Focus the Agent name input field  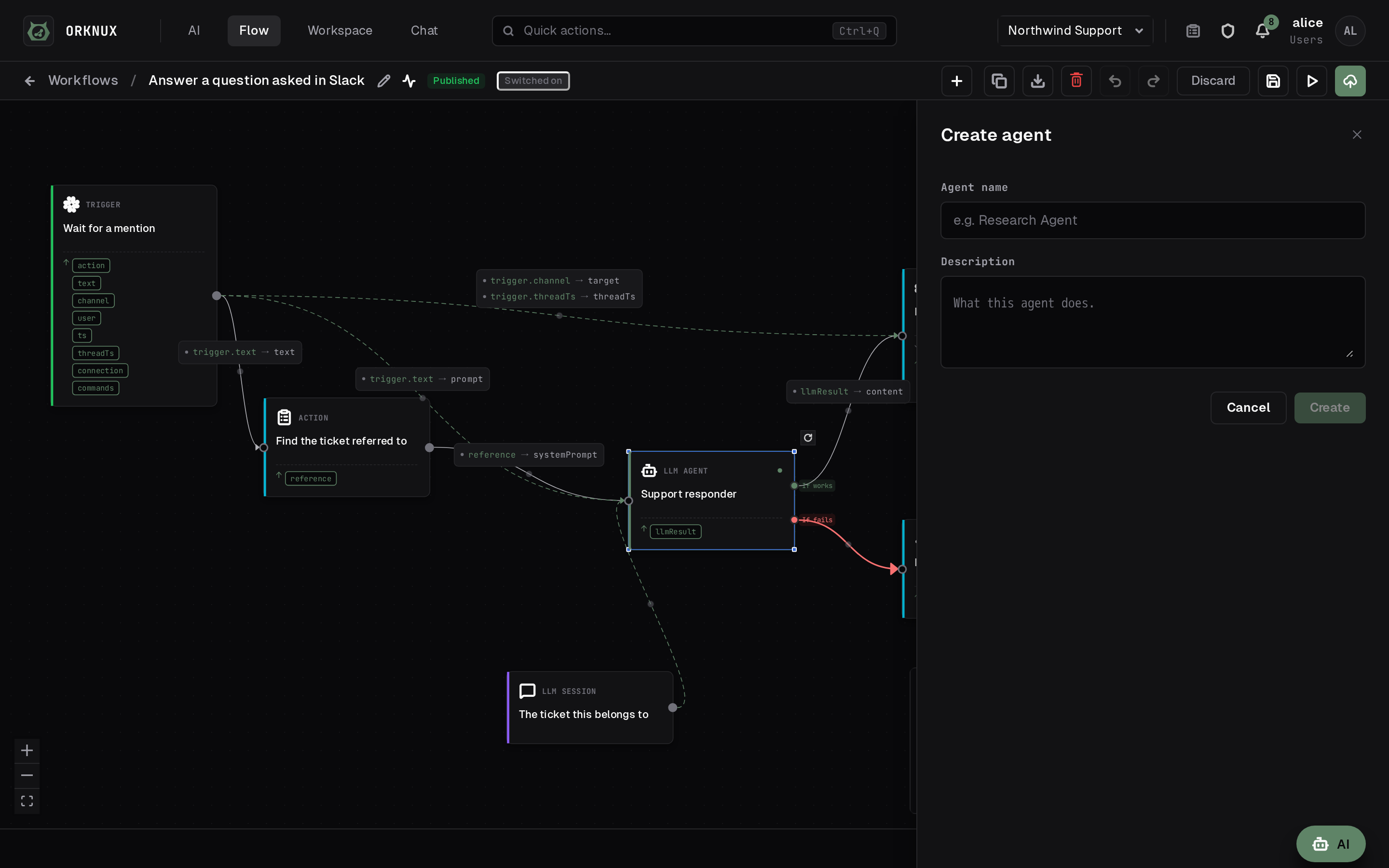[x=1153, y=220]
